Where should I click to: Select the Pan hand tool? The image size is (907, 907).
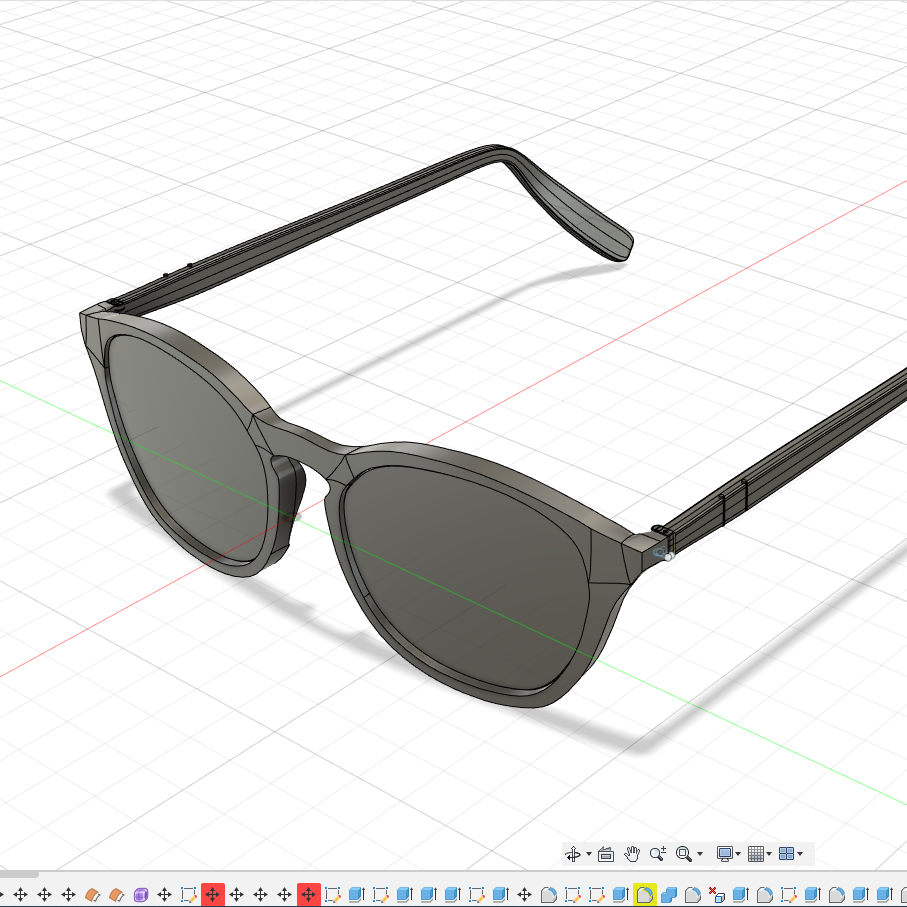click(632, 854)
